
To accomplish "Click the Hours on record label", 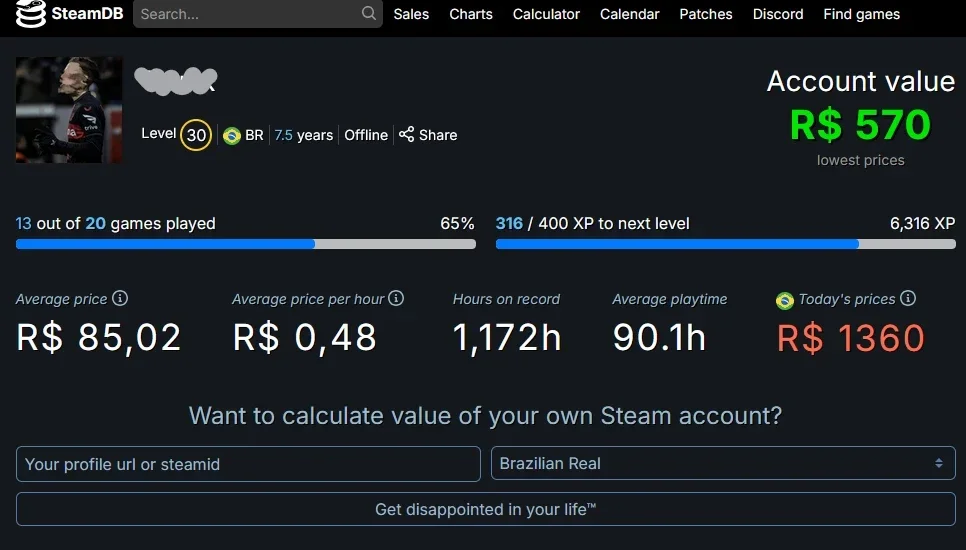I will 506,299.
